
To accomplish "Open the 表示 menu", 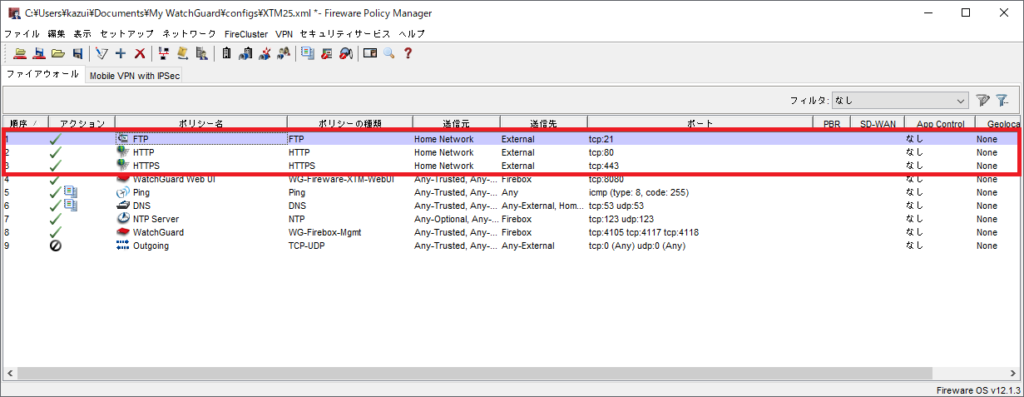I will pos(82,33).
